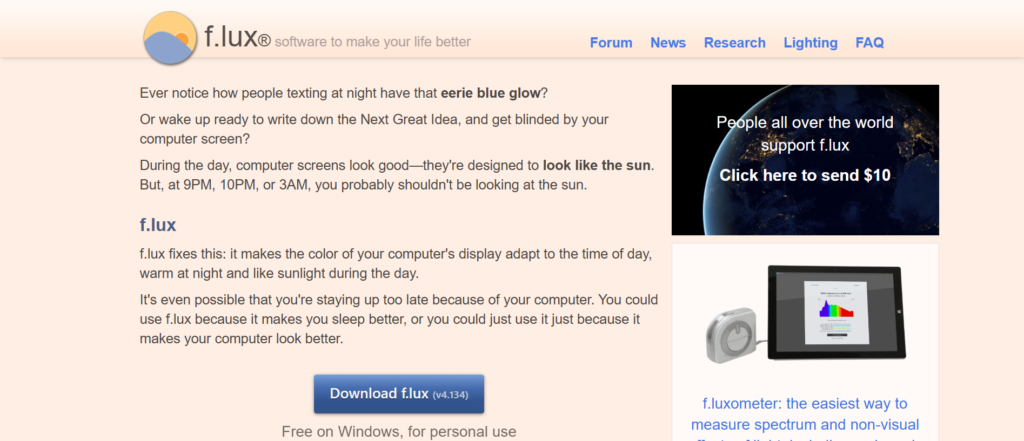The width and height of the screenshot is (1024, 441).
Task: Go to the News section
Action: pyautogui.click(x=668, y=43)
